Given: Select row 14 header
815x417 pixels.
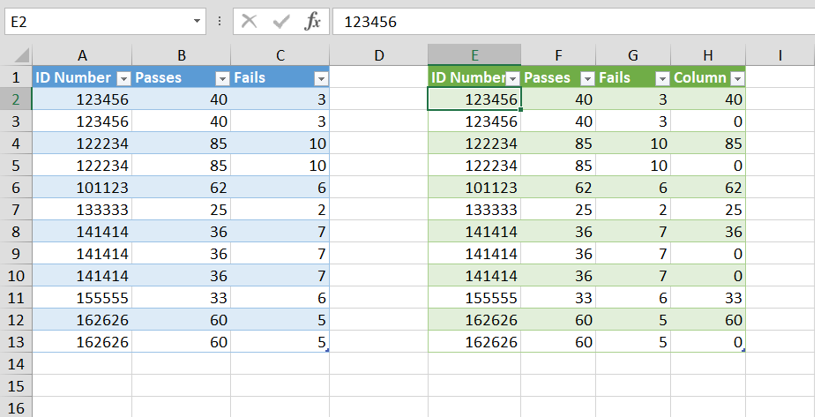Looking at the screenshot, I should tap(16, 364).
